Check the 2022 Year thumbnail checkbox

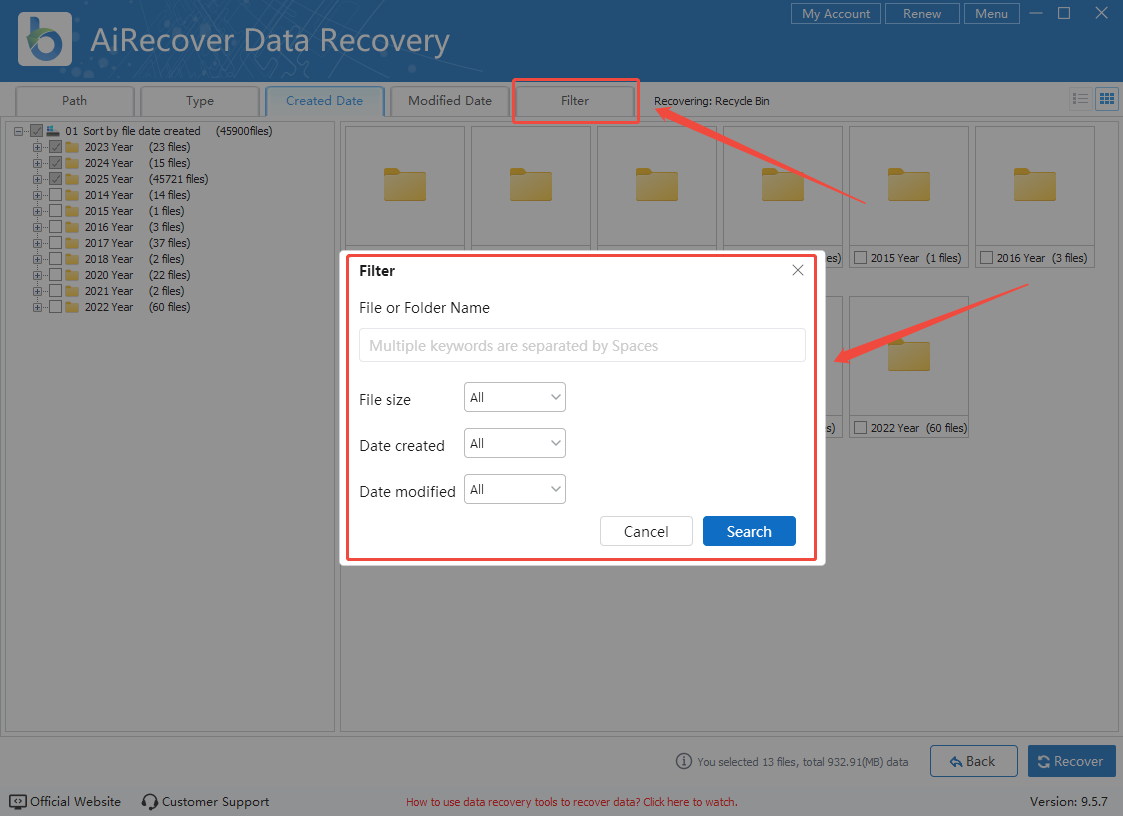860,428
